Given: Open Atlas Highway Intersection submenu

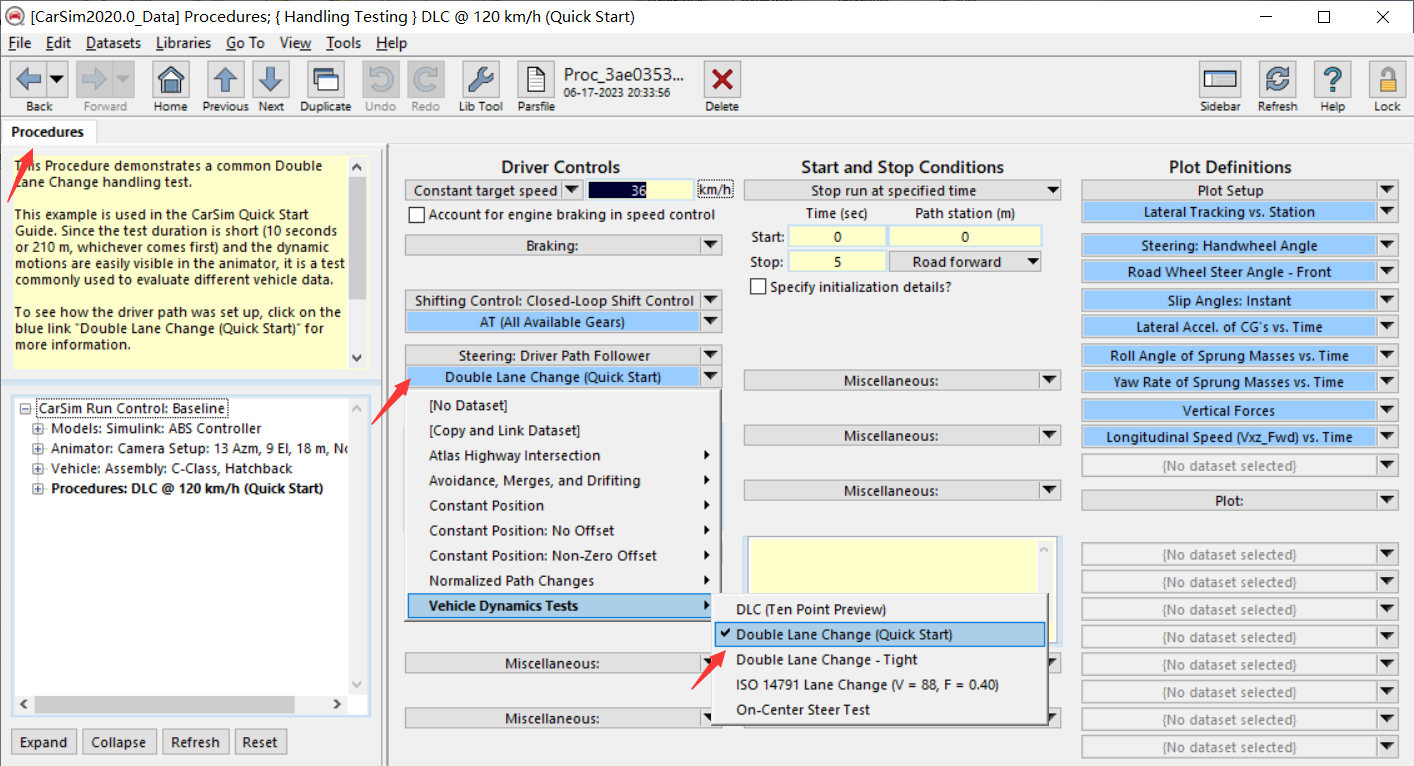Looking at the screenshot, I should (x=562, y=455).
